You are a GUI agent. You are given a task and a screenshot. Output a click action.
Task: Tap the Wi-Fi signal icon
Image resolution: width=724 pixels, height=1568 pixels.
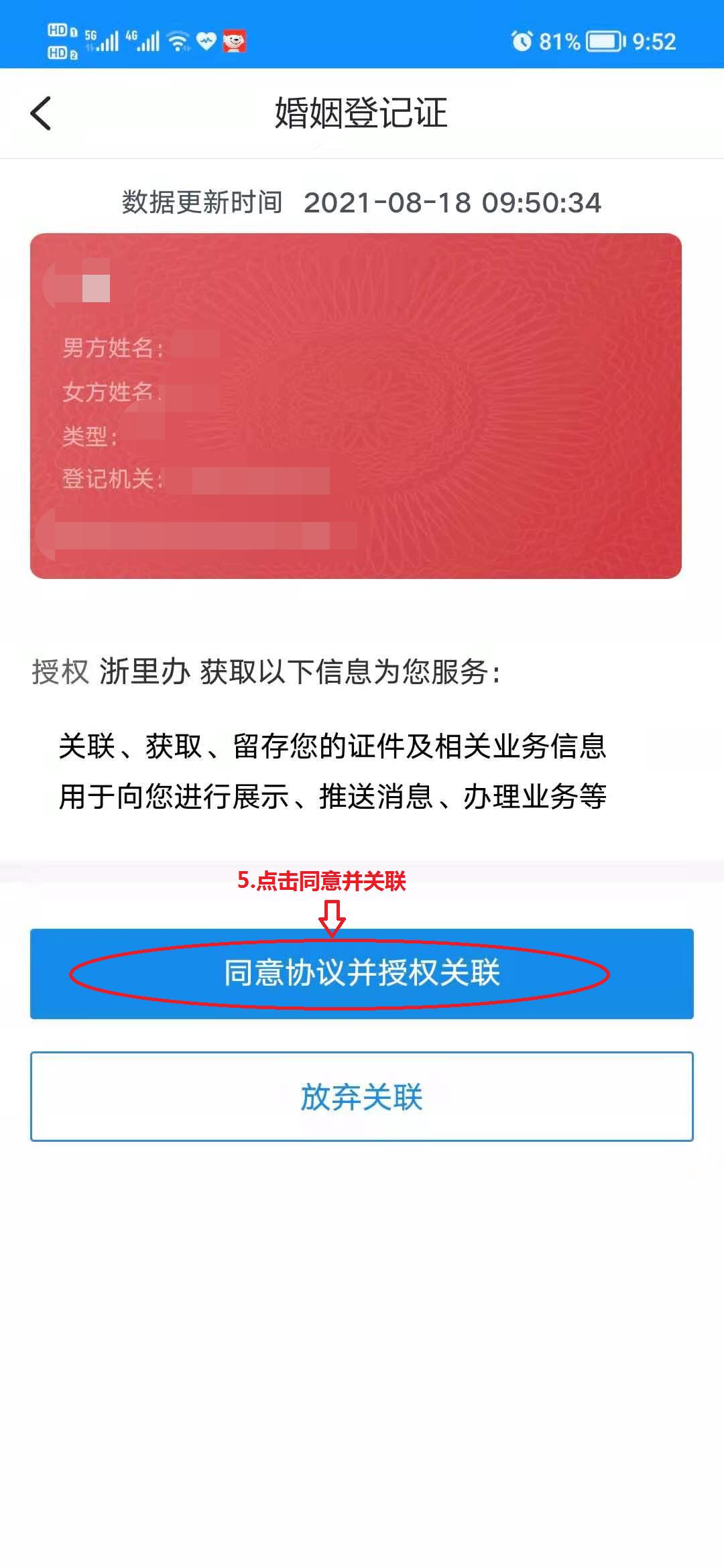click(178, 42)
